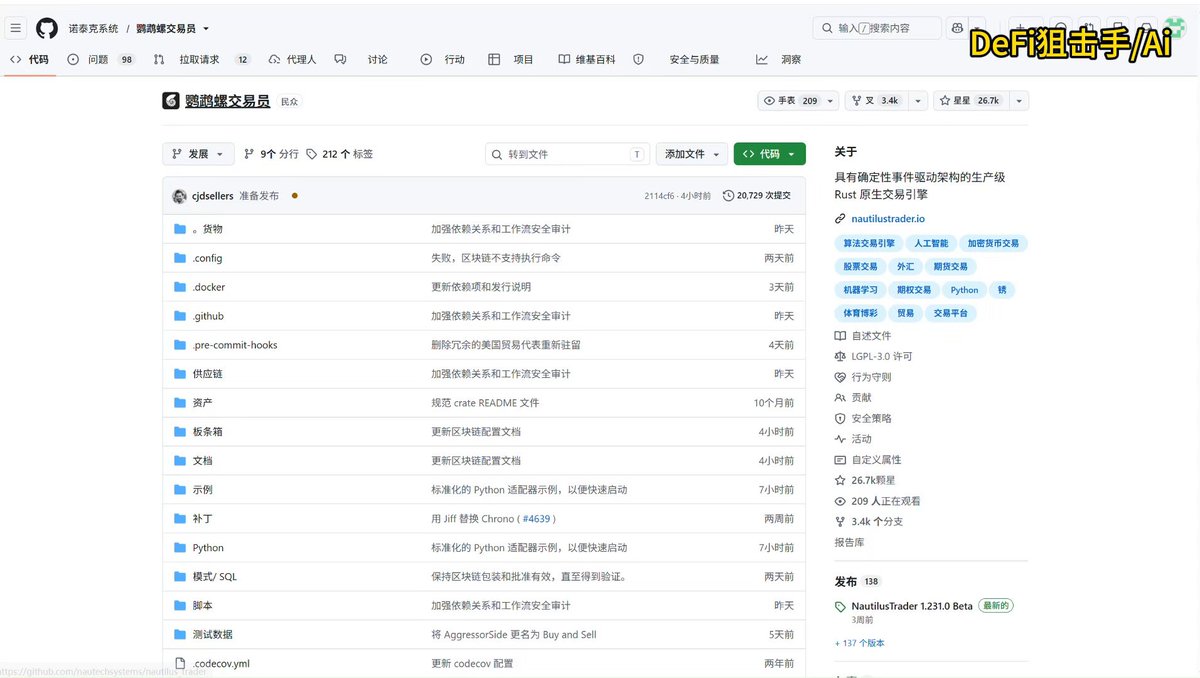
Task: Switch to the 代码 tab
Action: [x=29, y=60]
